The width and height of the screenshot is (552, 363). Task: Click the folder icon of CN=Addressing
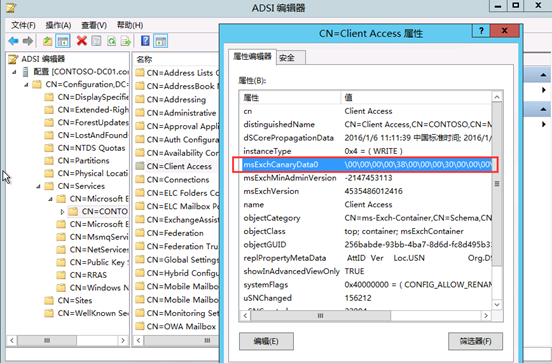point(140,99)
